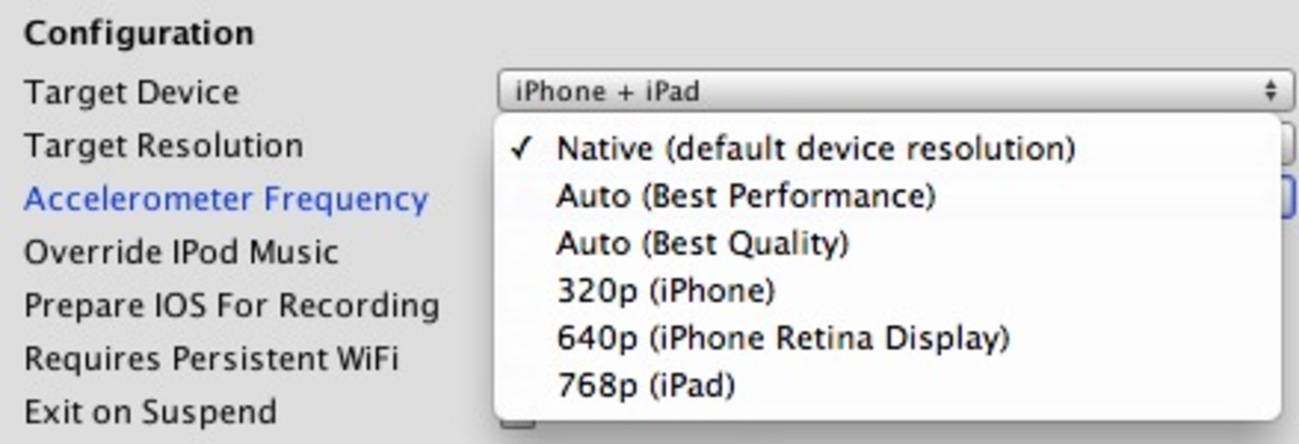Pick Auto (Best Quality) from list

(702, 243)
